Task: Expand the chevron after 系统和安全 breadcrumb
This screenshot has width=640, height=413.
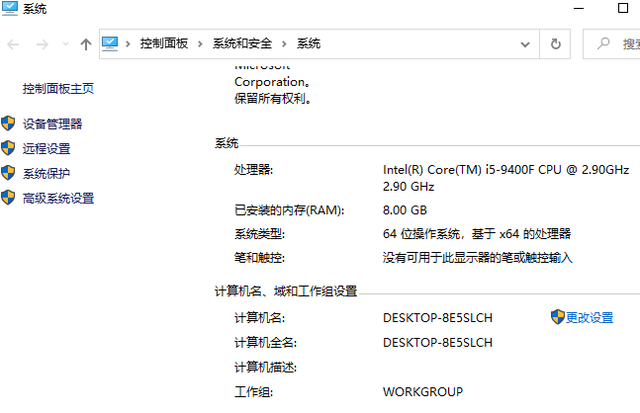Action: click(x=286, y=44)
